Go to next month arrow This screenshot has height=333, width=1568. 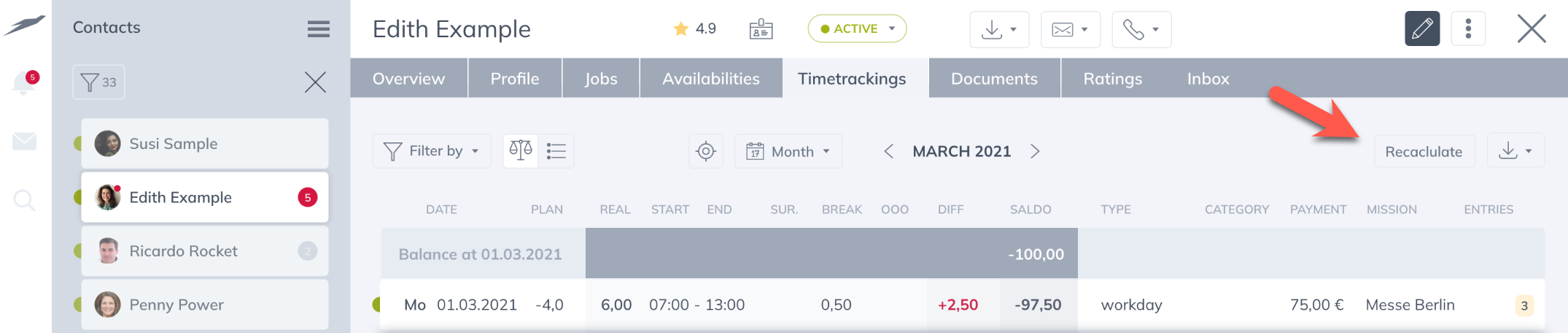pyautogui.click(x=1035, y=151)
